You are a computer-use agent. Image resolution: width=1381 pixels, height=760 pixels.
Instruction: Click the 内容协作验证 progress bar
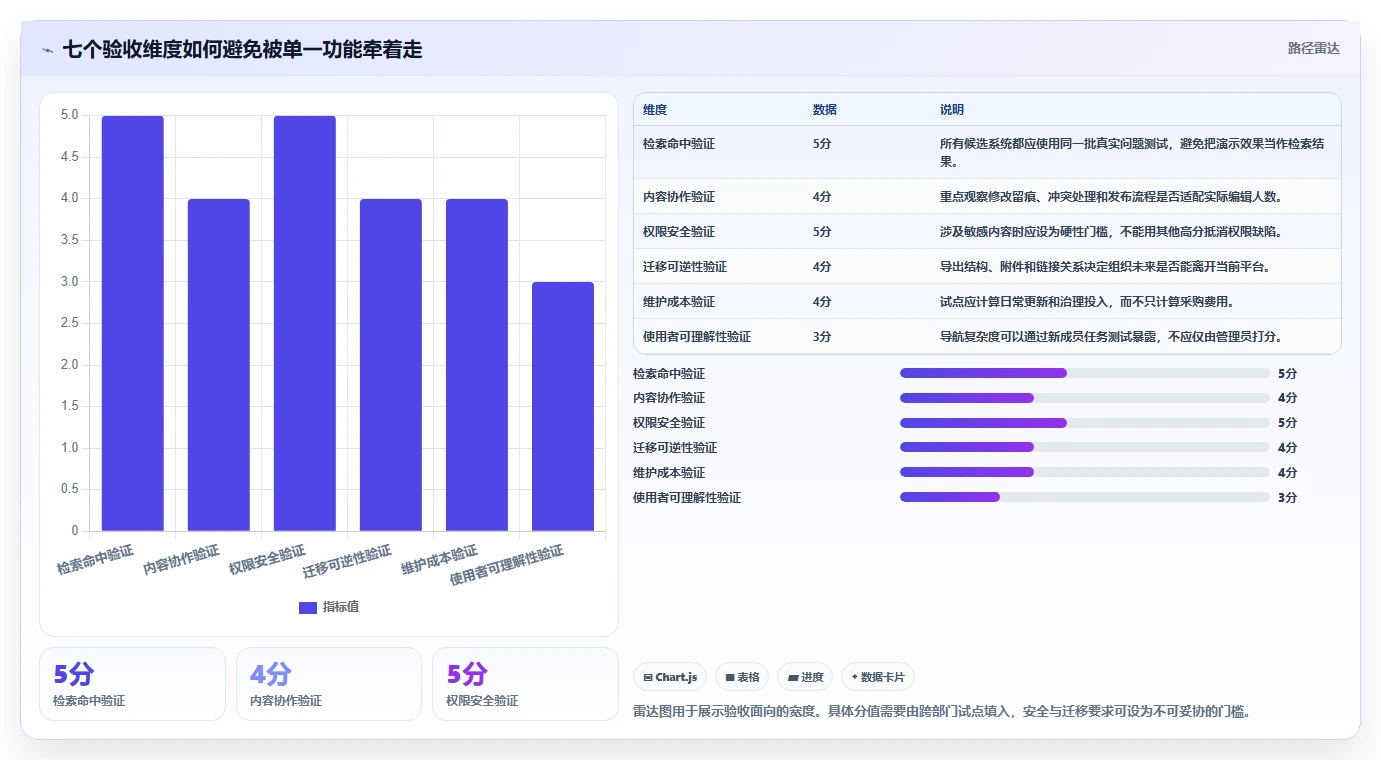coord(1084,398)
